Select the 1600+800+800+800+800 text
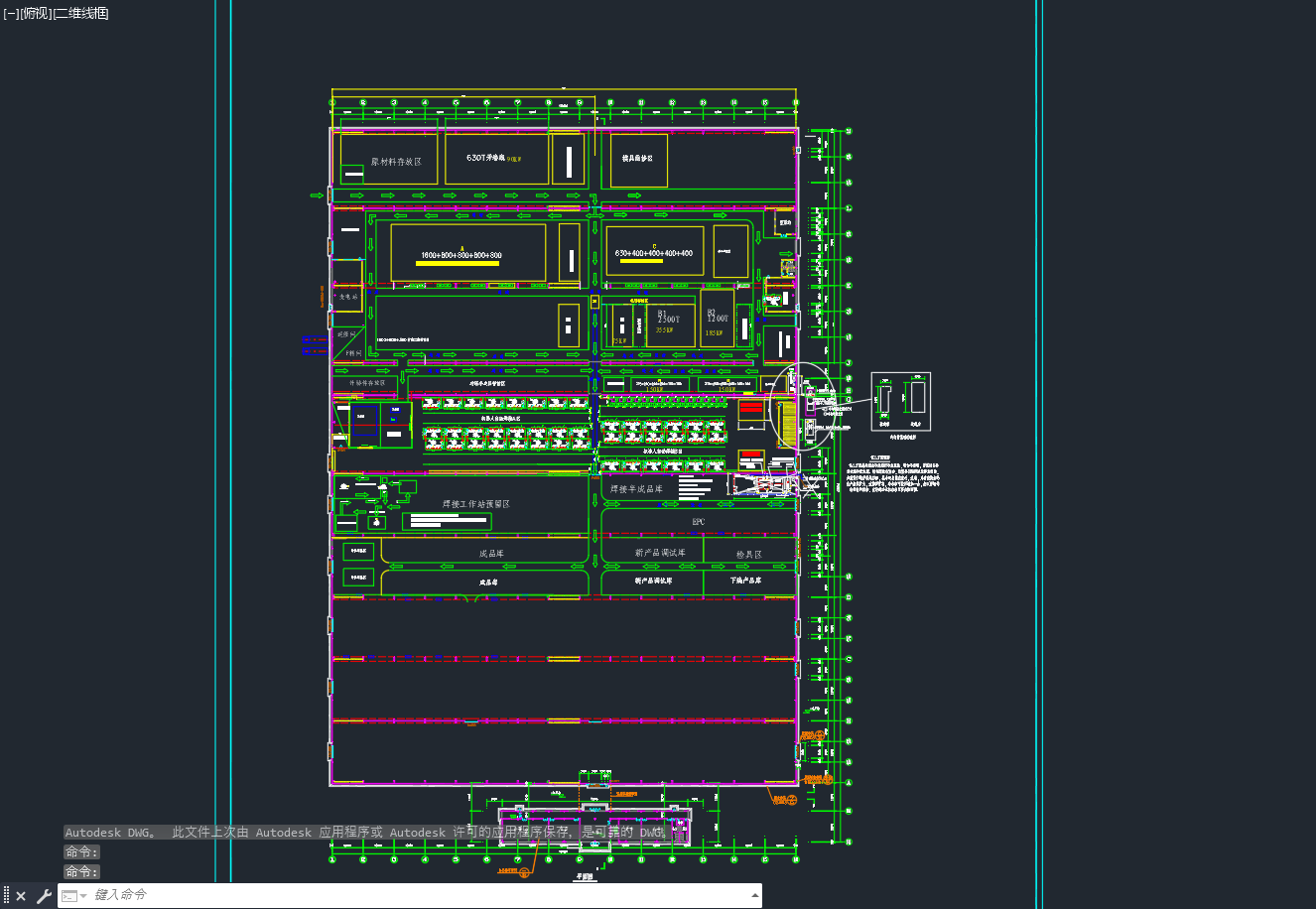This screenshot has width=1316, height=909. [x=461, y=256]
